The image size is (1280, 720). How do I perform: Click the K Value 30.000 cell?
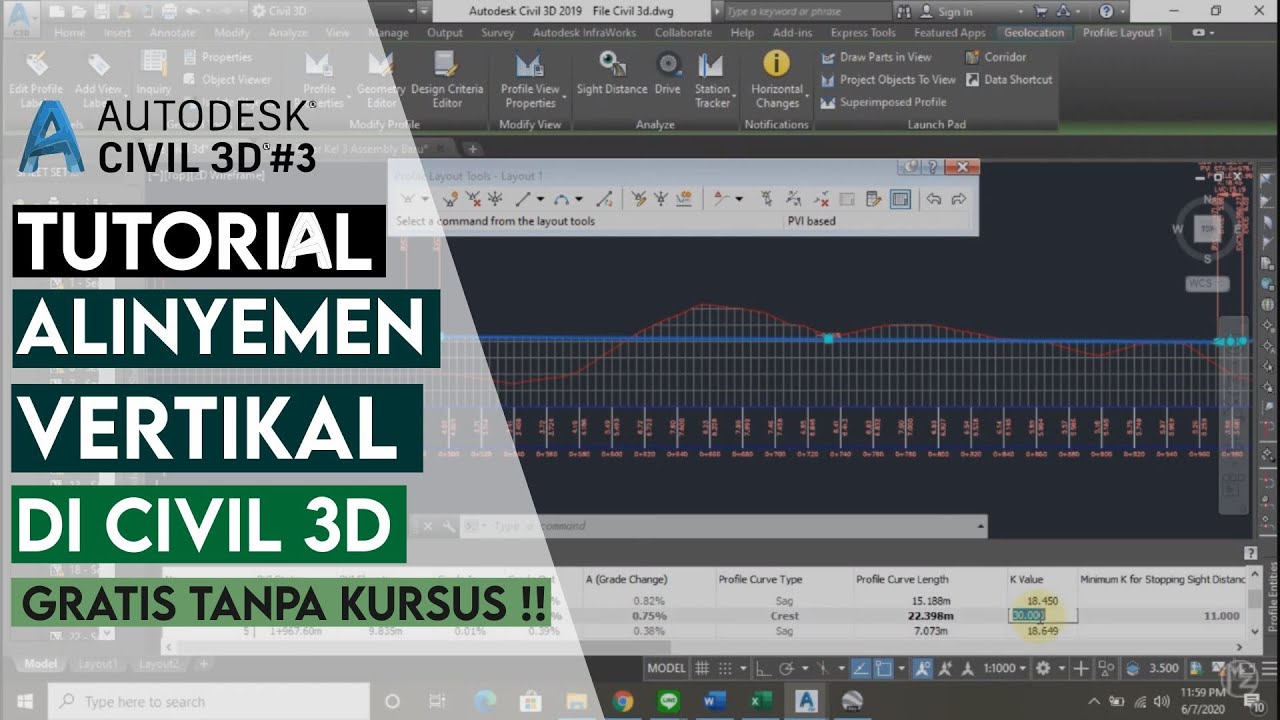[1042, 616]
